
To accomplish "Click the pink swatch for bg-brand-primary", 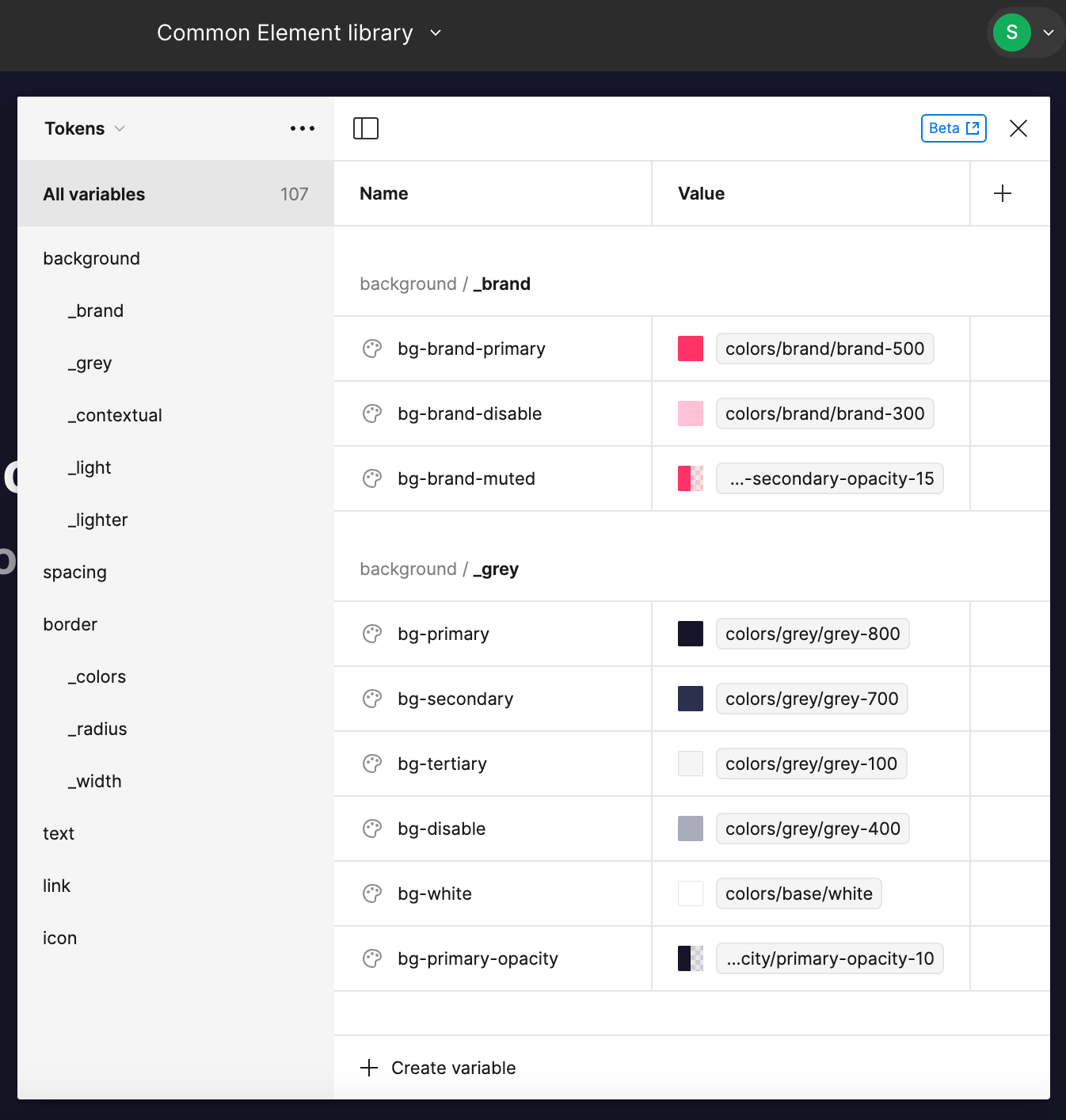I will (x=691, y=349).
